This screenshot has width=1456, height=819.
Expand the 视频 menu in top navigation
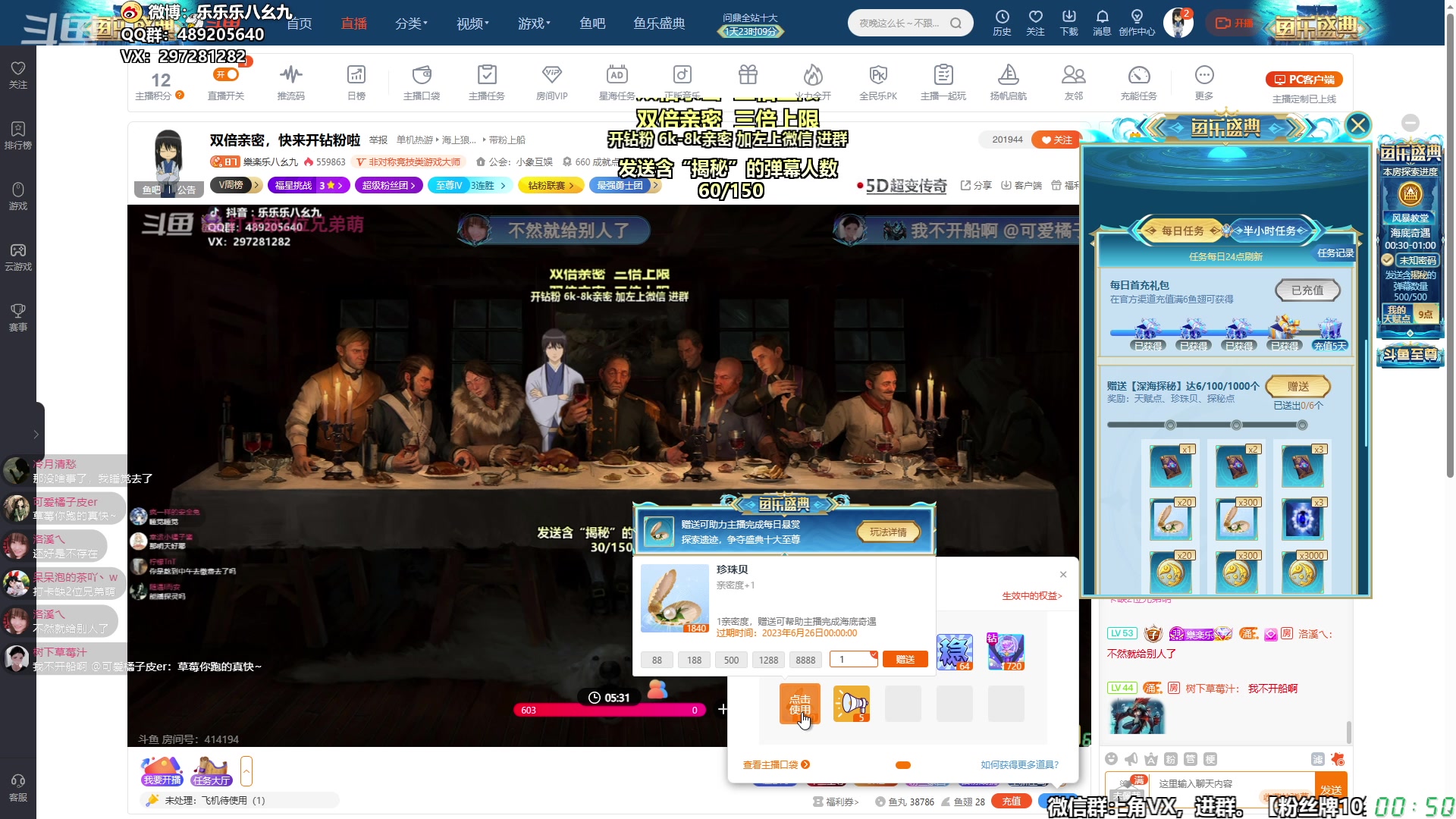tap(472, 24)
